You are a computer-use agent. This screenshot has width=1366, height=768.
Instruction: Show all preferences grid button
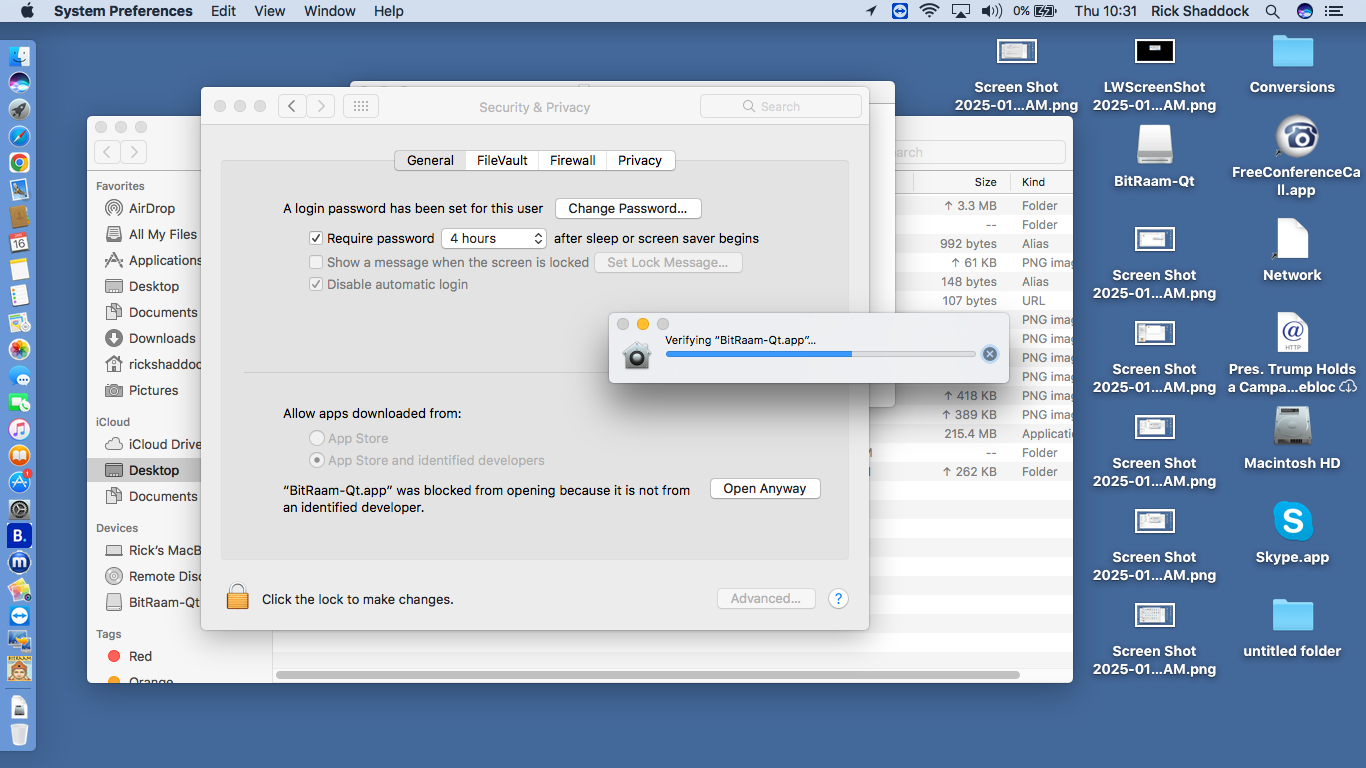(361, 106)
